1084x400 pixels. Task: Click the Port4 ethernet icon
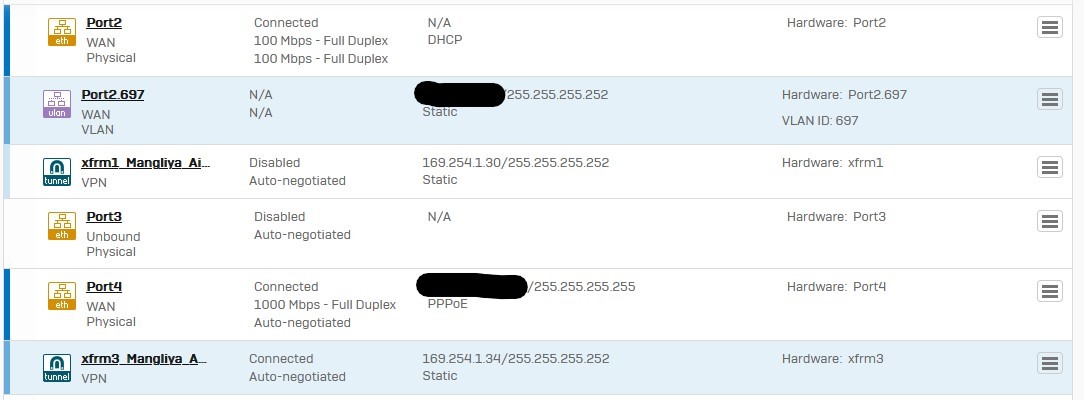coord(62,296)
